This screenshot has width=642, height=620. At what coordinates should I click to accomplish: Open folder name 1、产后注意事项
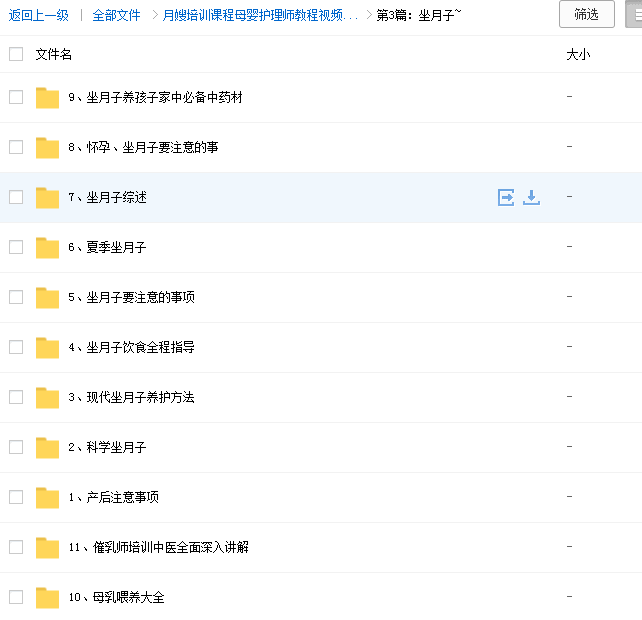point(113,497)
